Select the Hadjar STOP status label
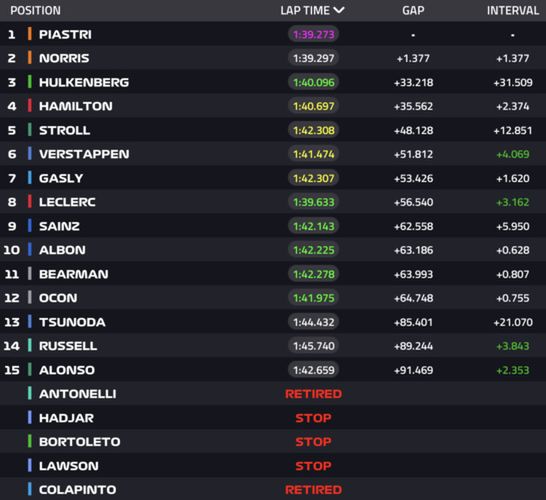 313,418
